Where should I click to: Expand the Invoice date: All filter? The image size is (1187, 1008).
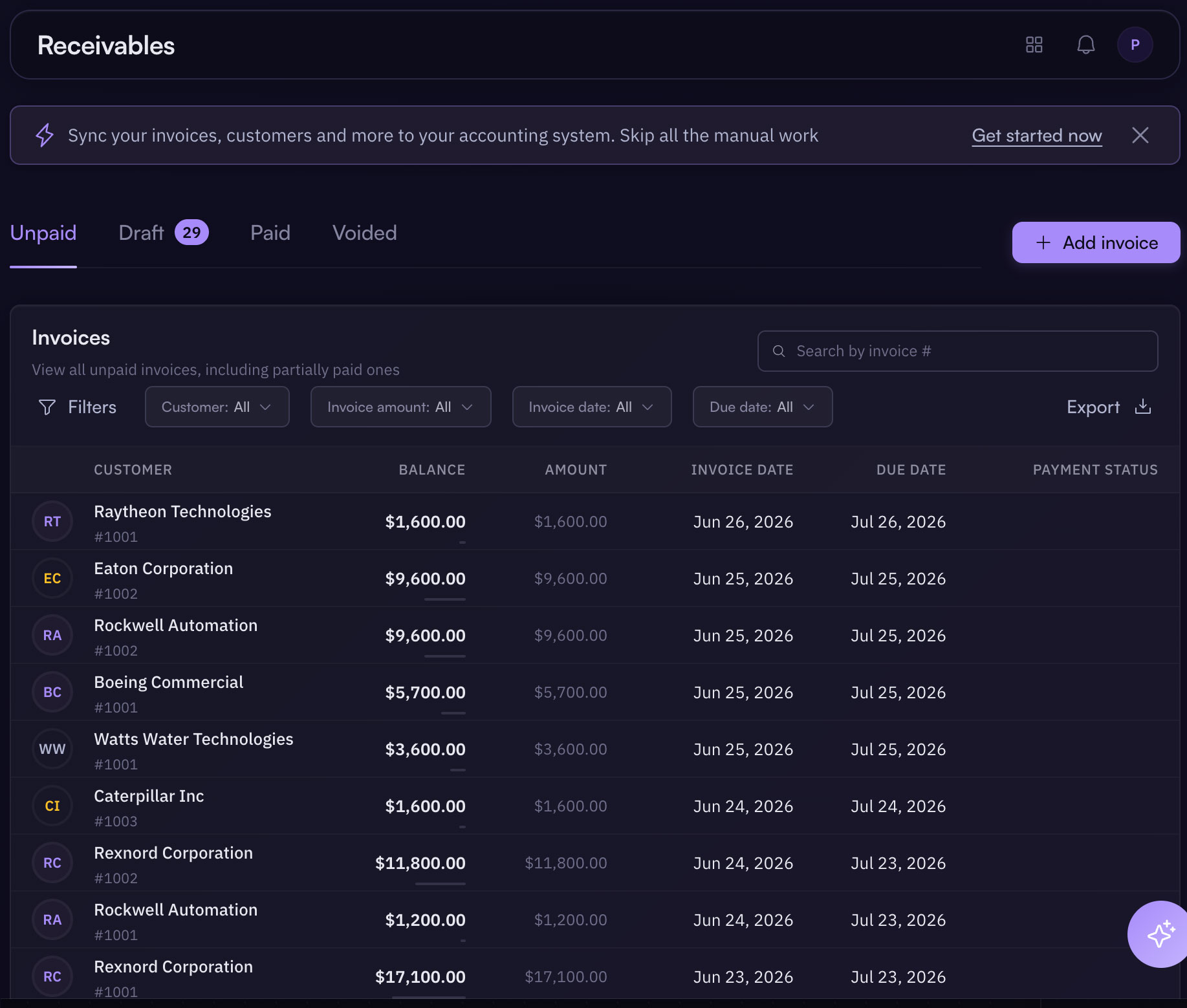point(592,407)
